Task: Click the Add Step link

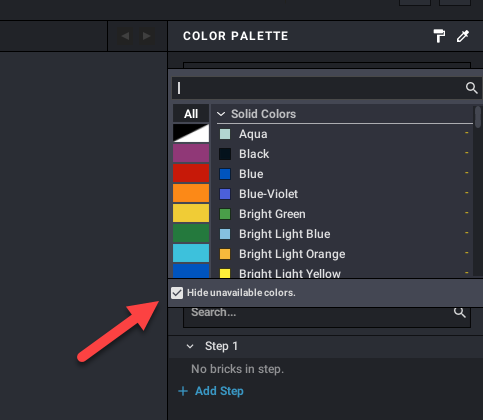Action: click(219, 391)
